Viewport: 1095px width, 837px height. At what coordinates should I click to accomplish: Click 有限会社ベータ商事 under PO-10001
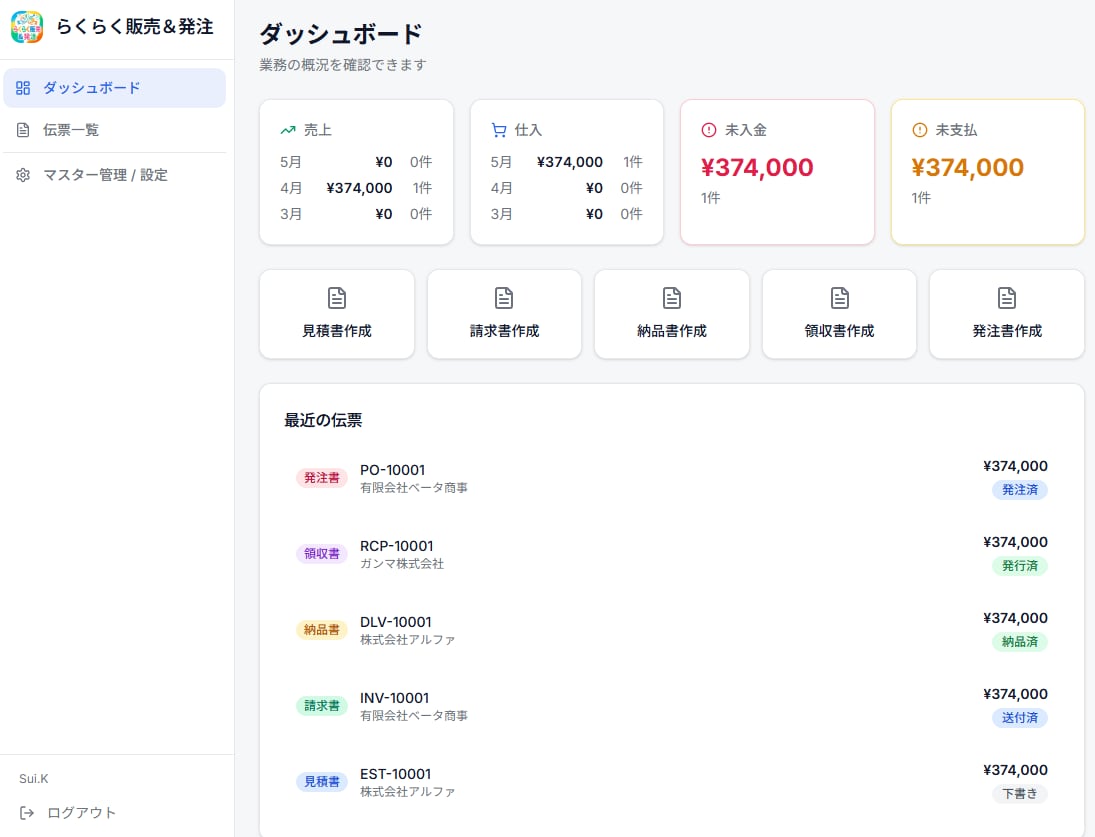click(x=414, y=488)
